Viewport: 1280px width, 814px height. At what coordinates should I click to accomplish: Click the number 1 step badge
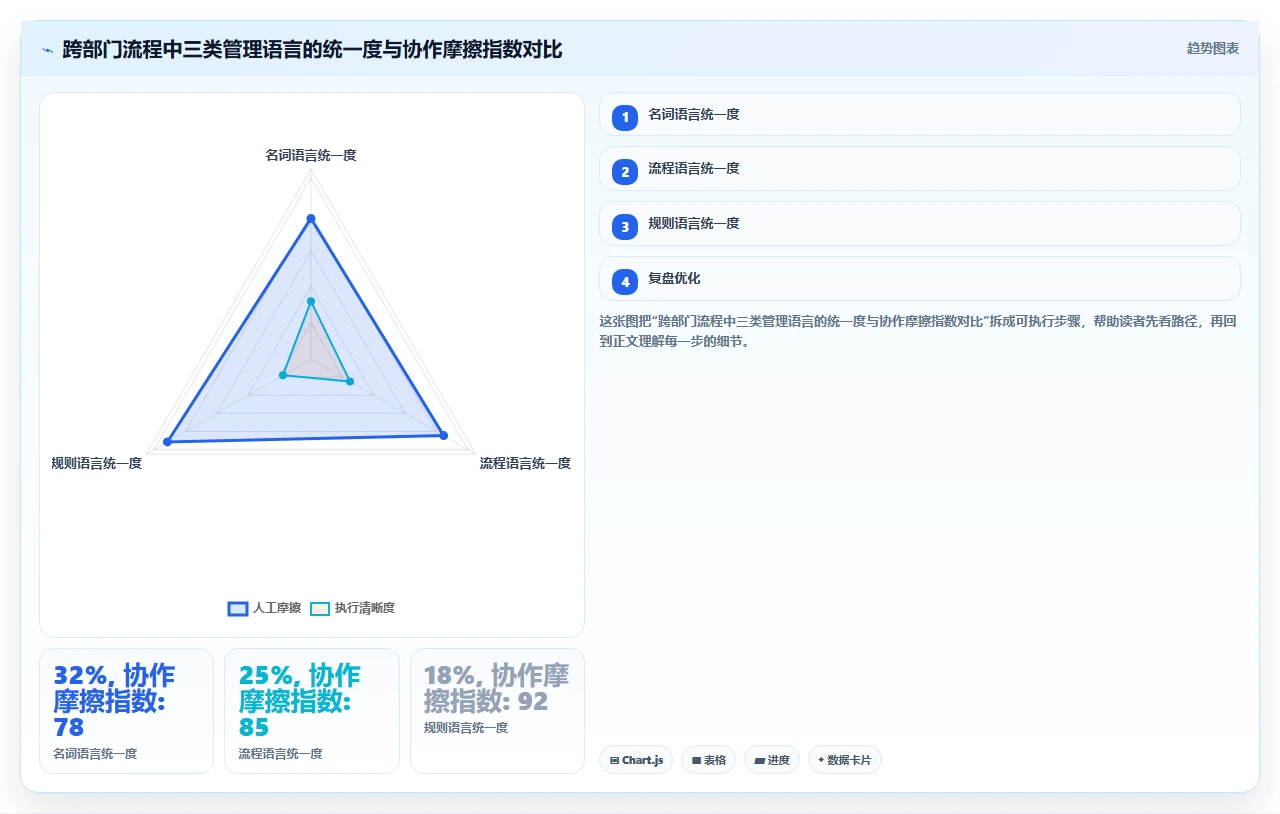click(x=625, y=118)
